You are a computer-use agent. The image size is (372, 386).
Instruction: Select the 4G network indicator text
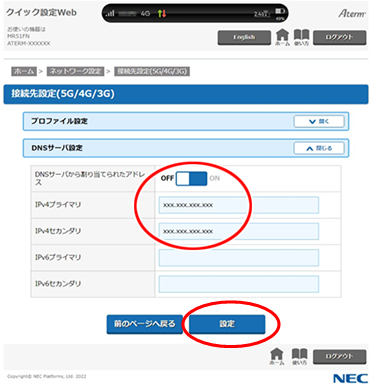[x=145, y=13]
